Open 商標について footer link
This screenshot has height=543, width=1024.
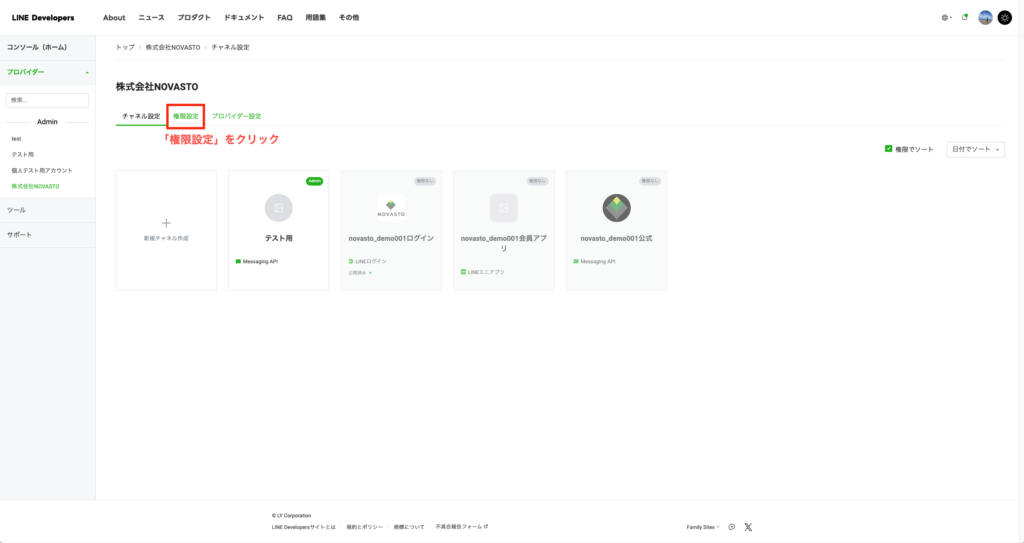(x=409, y=527)
